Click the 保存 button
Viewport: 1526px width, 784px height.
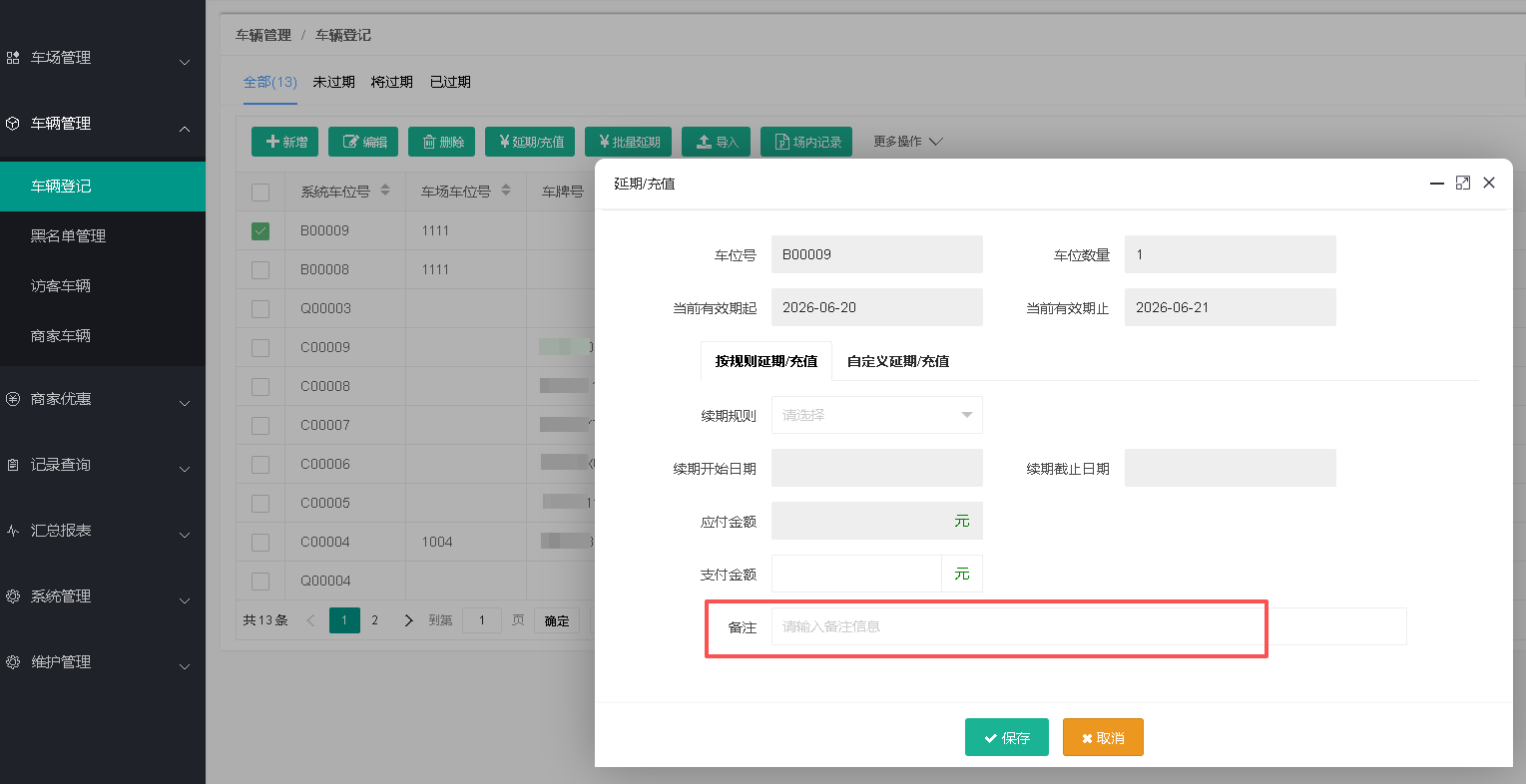pos(1006,737)
